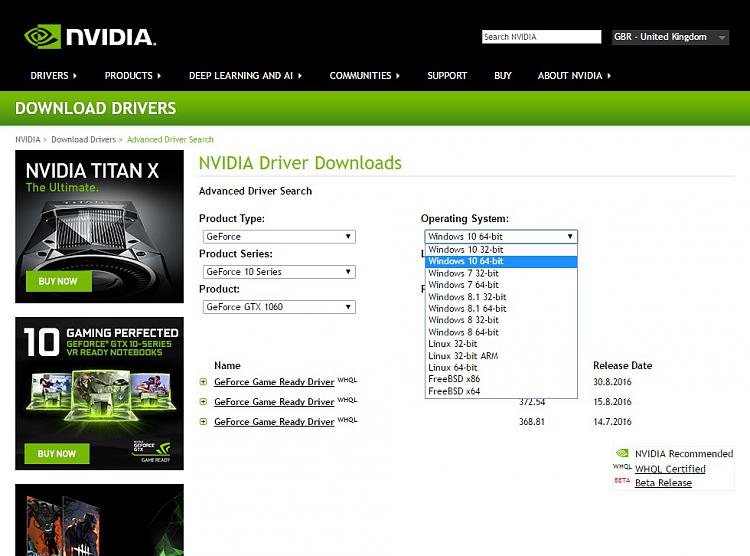Image resolution: width=750 pixels, height=556 pixels.
Task: Open GeForce Game Ready Driver from 15.8.2016
Action: (274, 402)
